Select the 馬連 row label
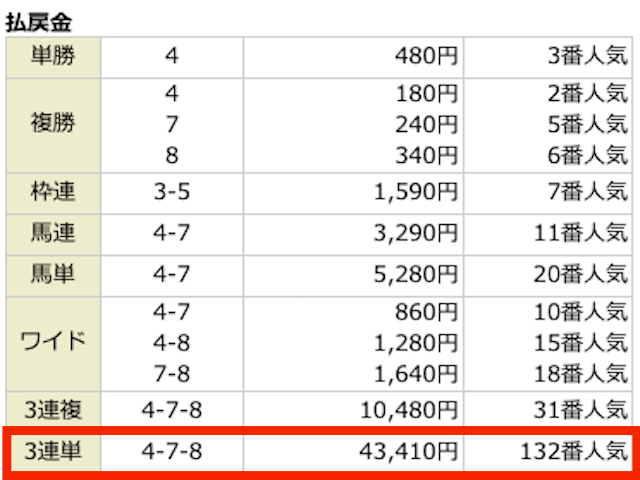This screenshot has height=480, width=640. click(x=53, y=234)
